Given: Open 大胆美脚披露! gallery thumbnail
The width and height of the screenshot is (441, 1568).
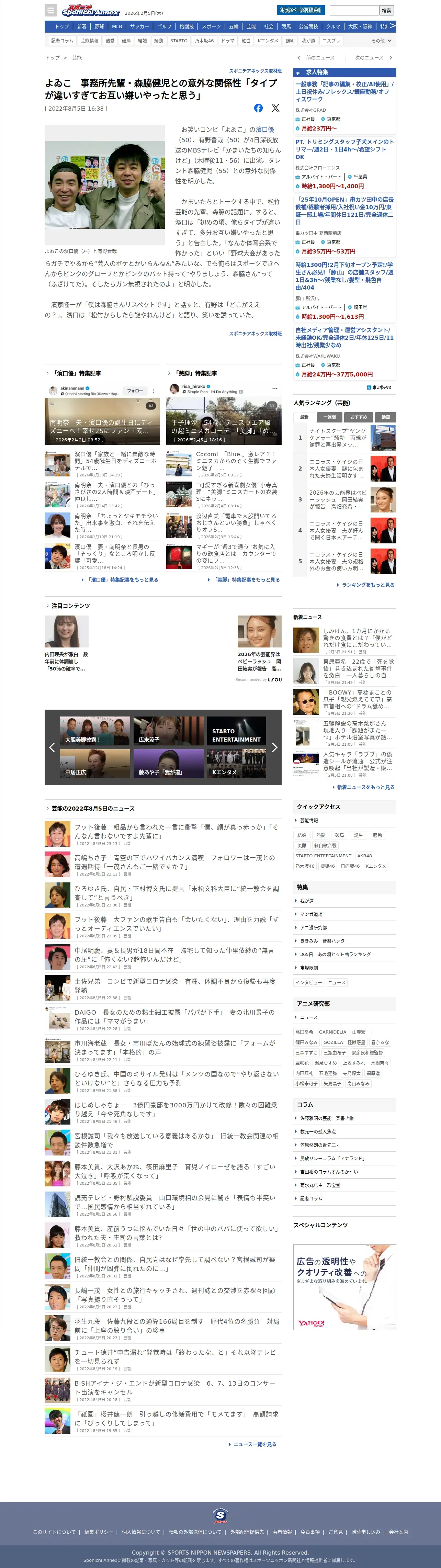Looking at the screenshot, I should click(x=95, y=731).
